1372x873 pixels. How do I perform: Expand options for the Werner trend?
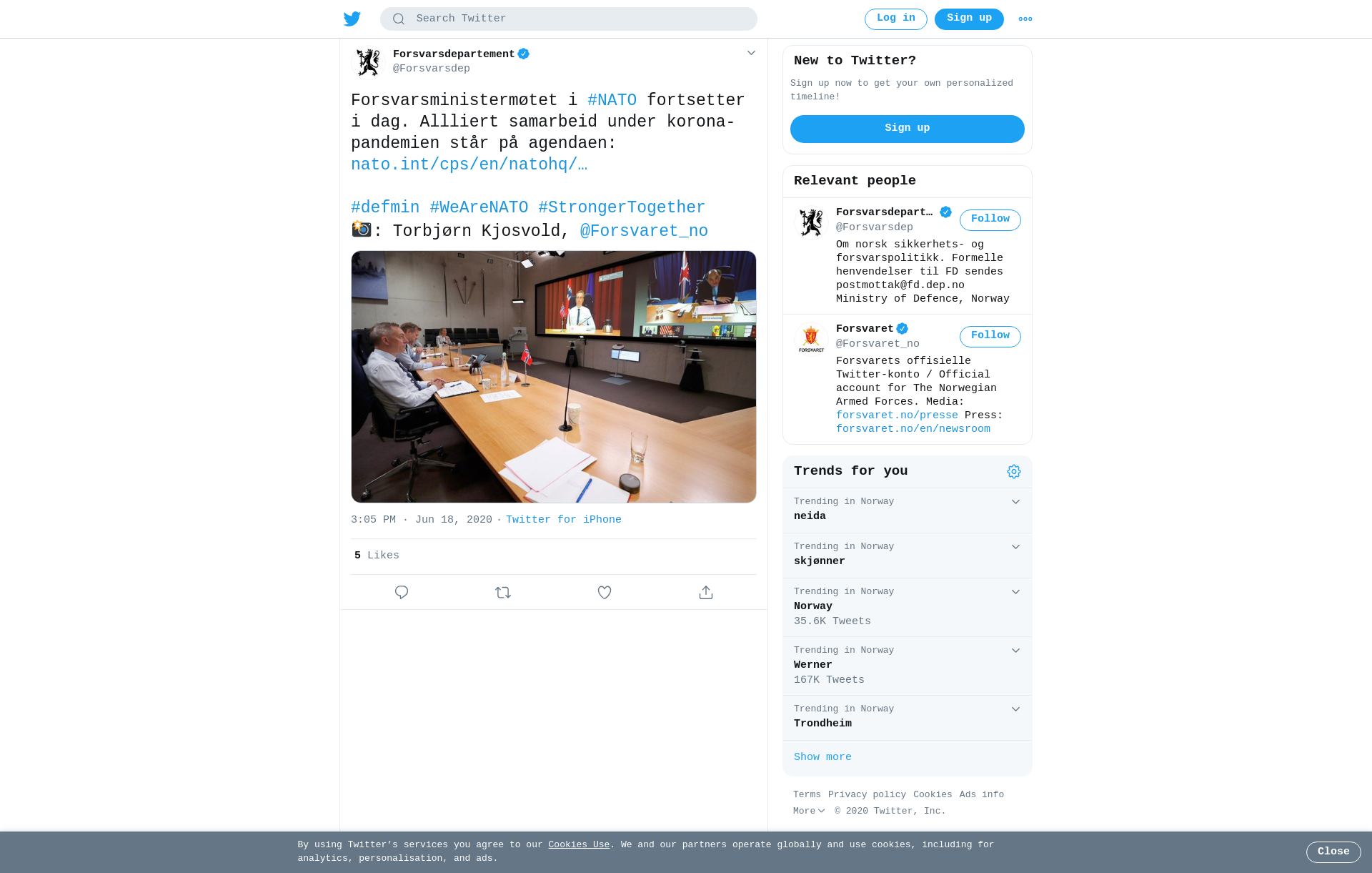(1015, 651)
